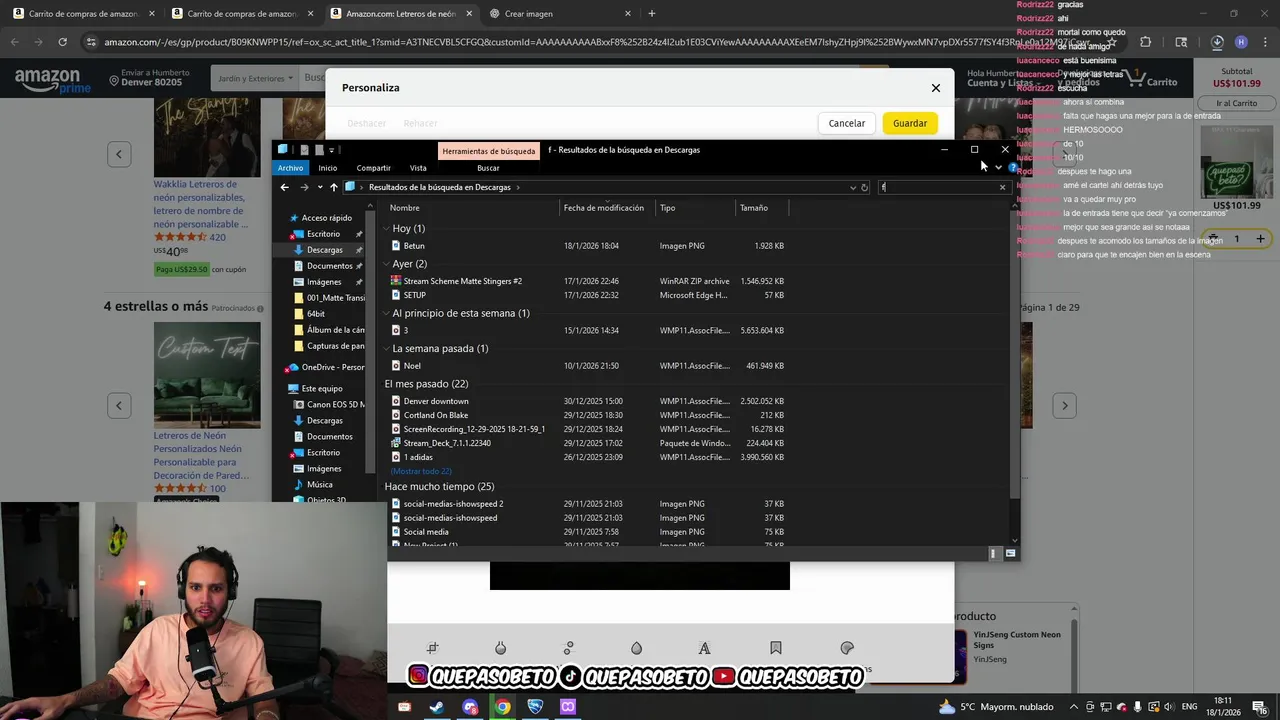Open address bar history dropdown
This screenshot has width=1280, height=720.
(853, 187)
